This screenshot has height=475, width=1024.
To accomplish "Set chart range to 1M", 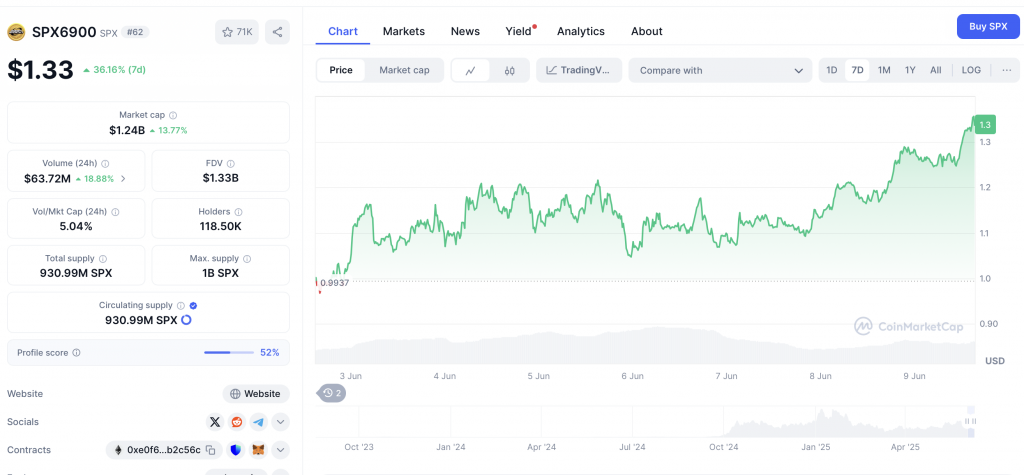I will click(x=884, y=70).
